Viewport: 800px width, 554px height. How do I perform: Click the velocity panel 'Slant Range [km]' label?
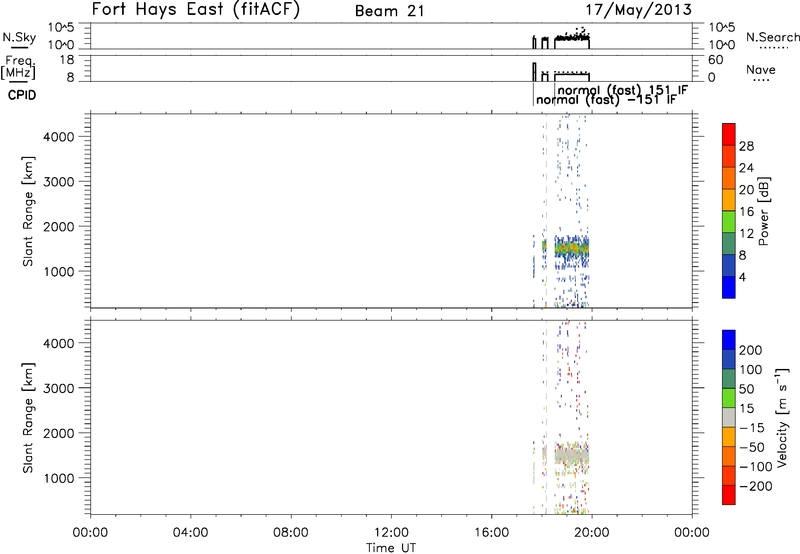tap(28, 418)
